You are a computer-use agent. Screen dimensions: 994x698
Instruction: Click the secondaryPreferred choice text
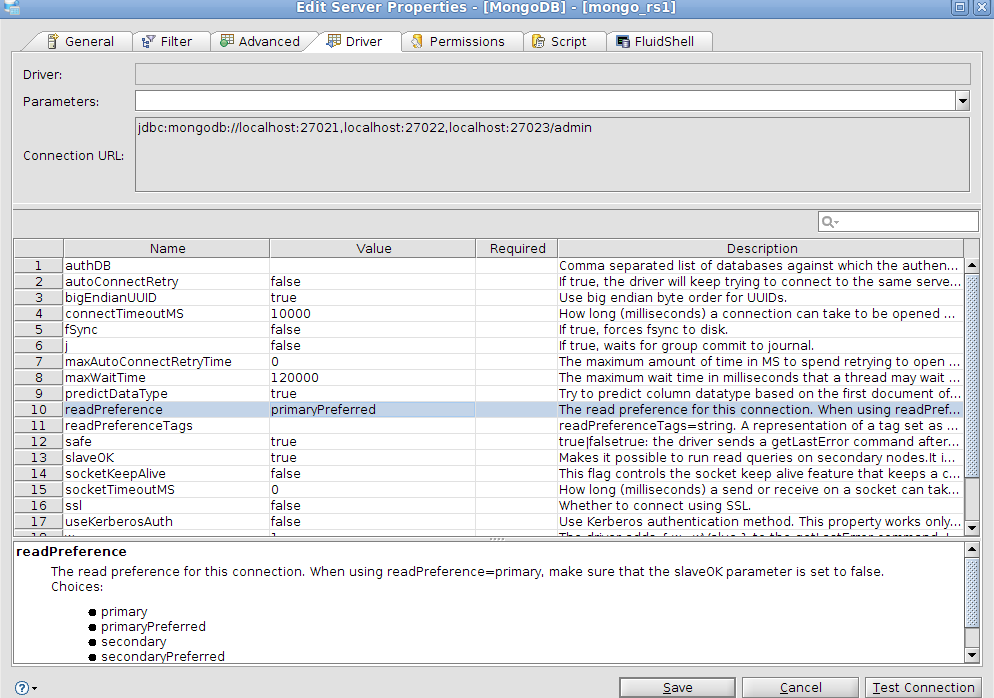163,656
